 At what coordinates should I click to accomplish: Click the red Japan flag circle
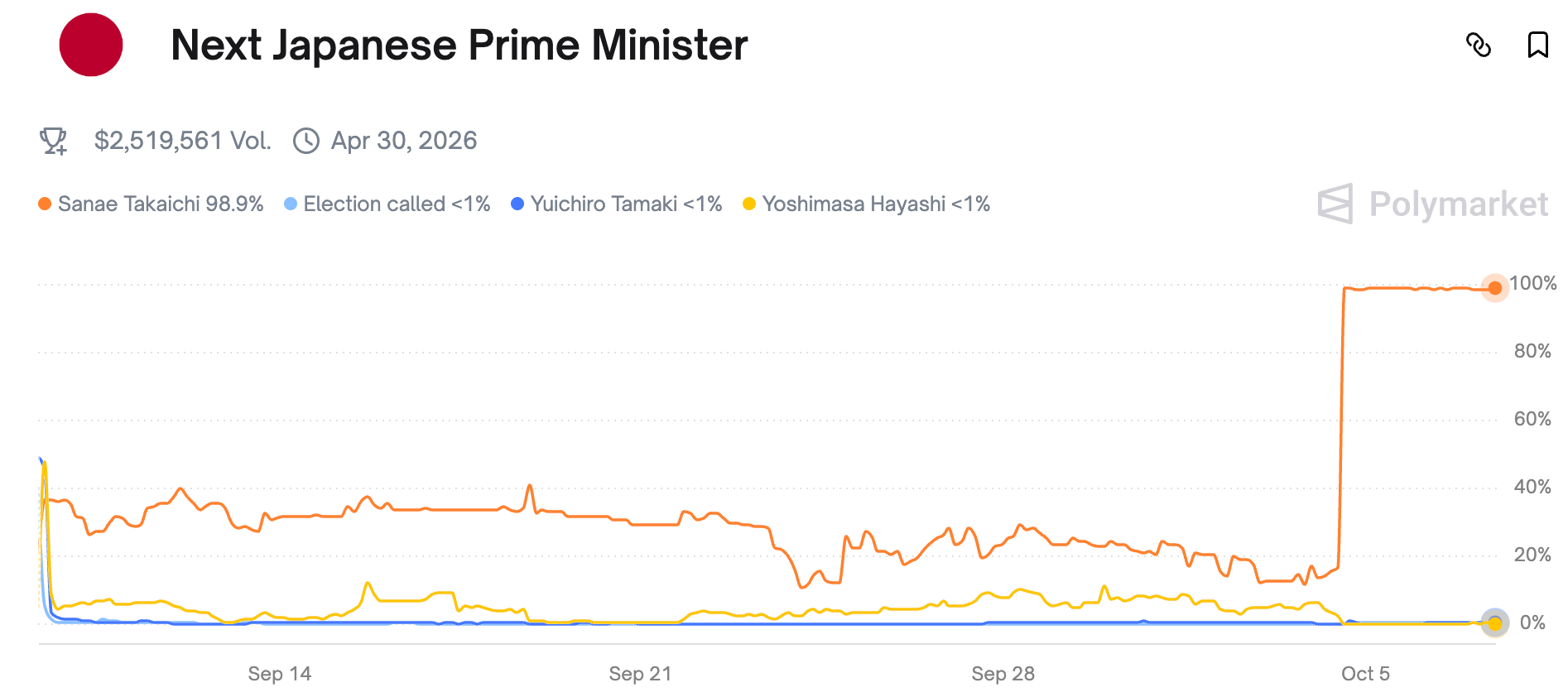pos(91,45)
